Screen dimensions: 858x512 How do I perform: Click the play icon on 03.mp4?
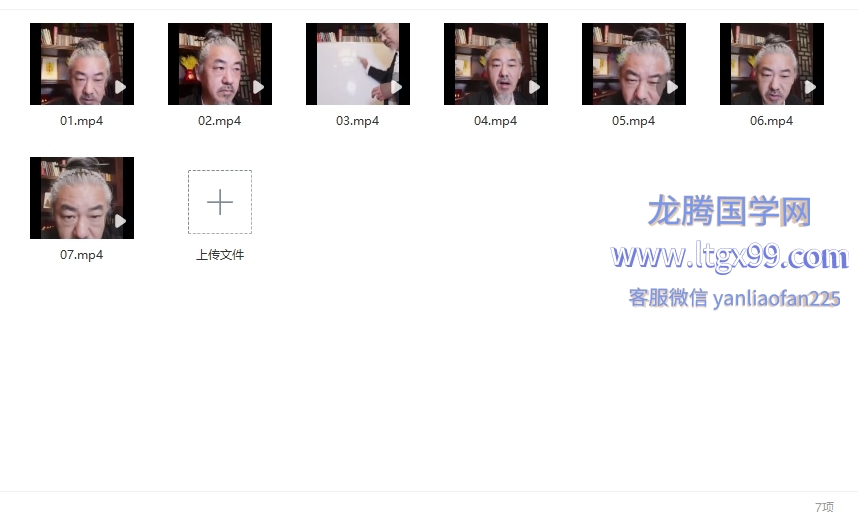pos(396,87)
